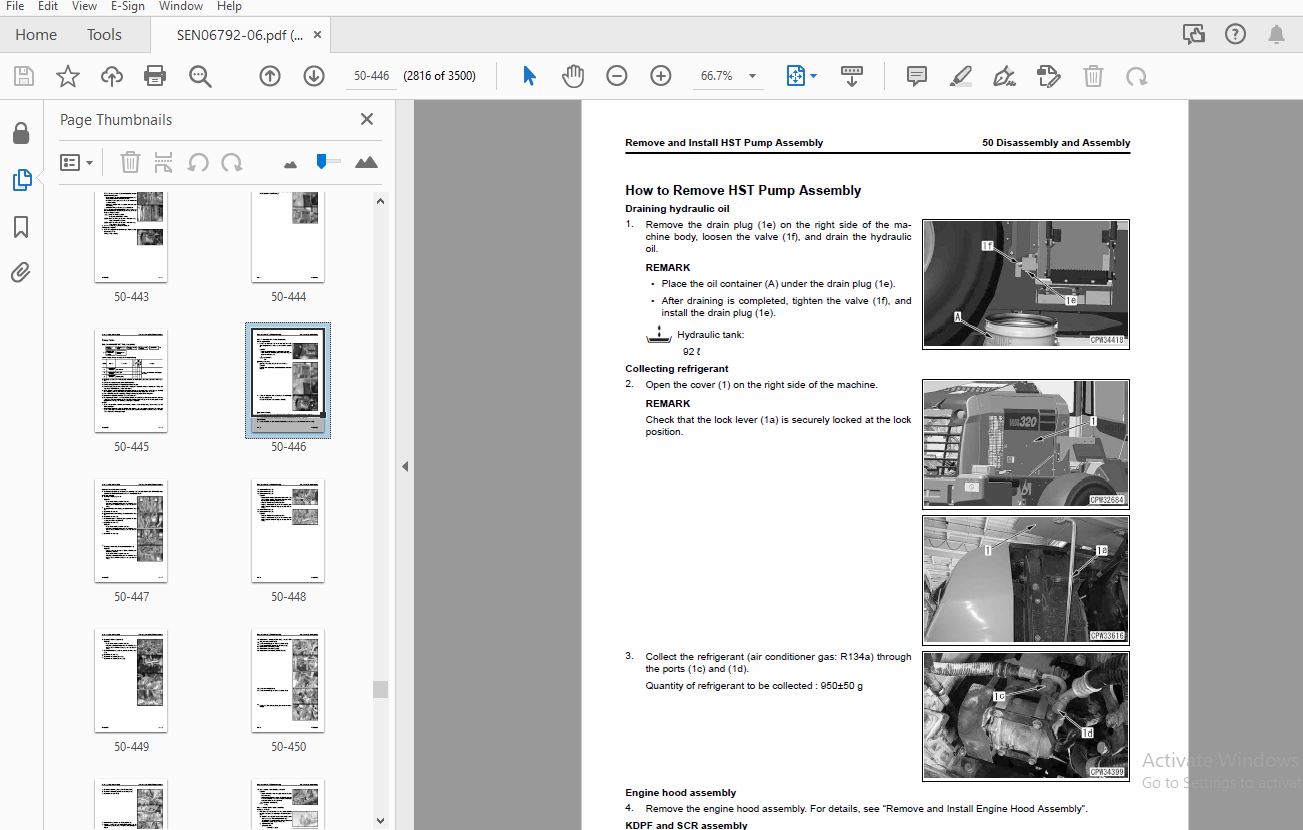Image resolution: width=1303 pixels, height=830 pixels.
Task: Open the Attachments paperclip panel
Action: [21, 272]
